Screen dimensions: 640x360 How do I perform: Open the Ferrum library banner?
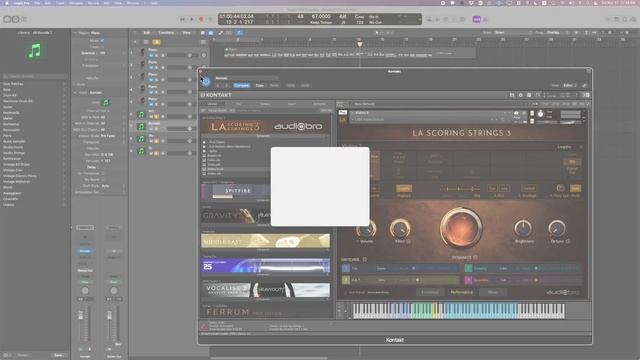265,312
